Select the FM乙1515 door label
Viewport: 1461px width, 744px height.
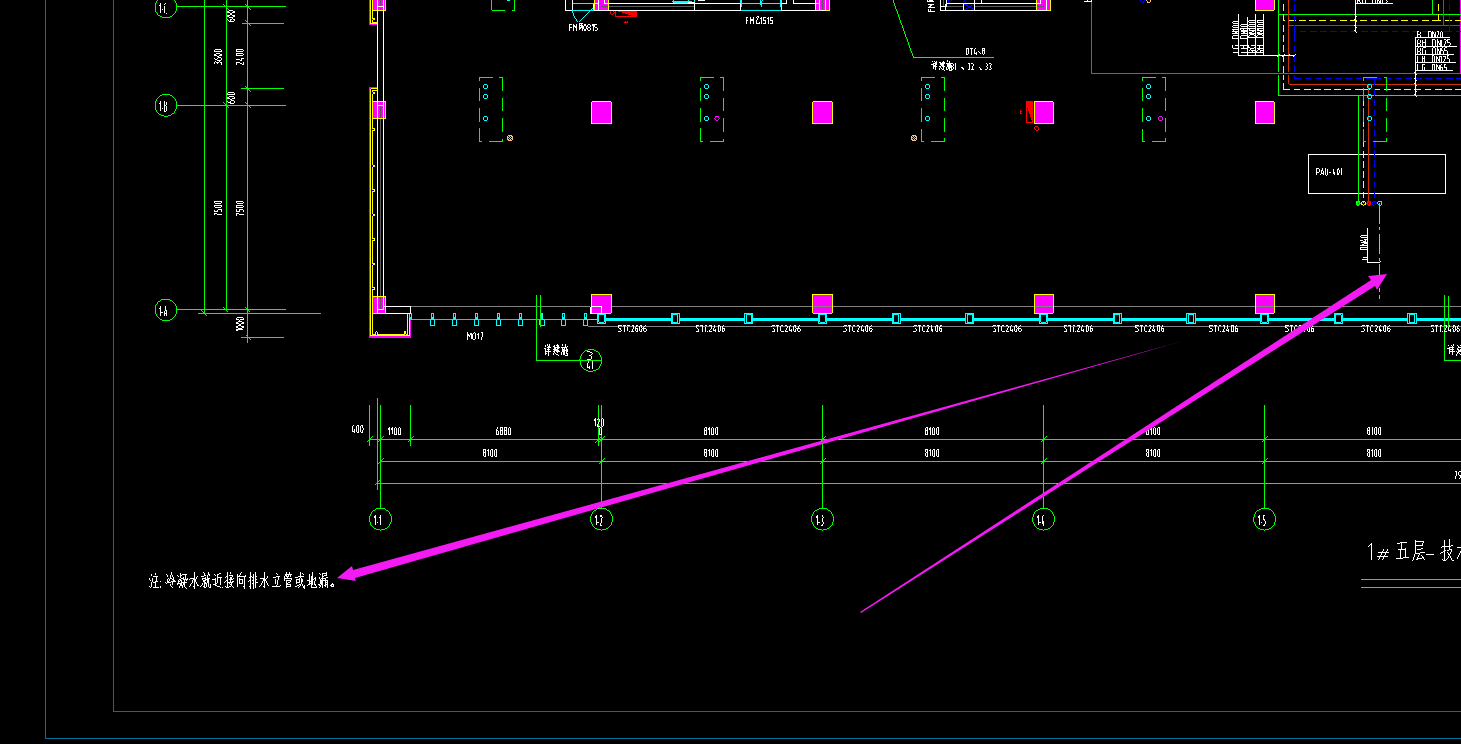click(760, 20)
